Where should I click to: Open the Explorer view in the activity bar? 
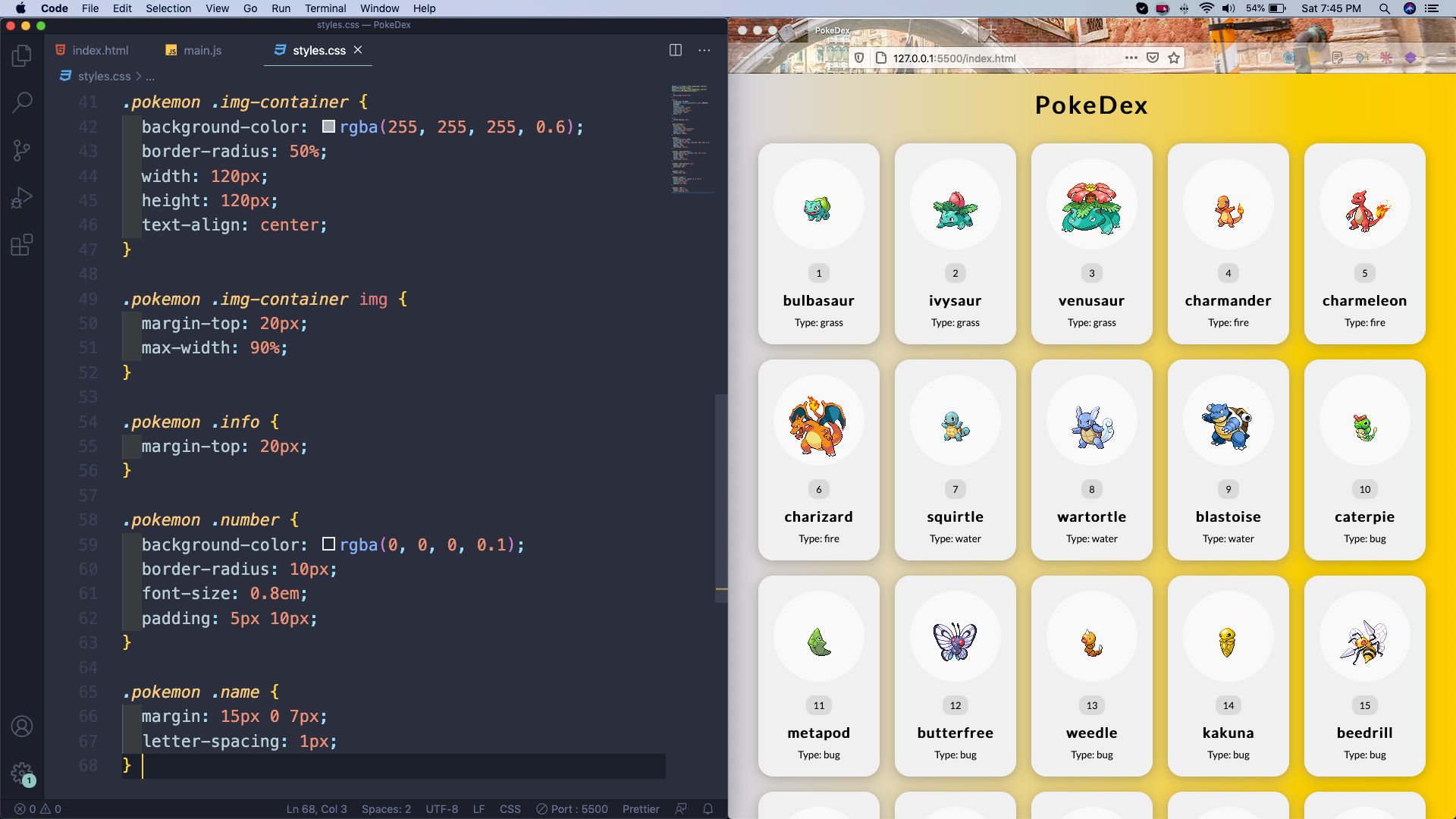tap(22, 55)
